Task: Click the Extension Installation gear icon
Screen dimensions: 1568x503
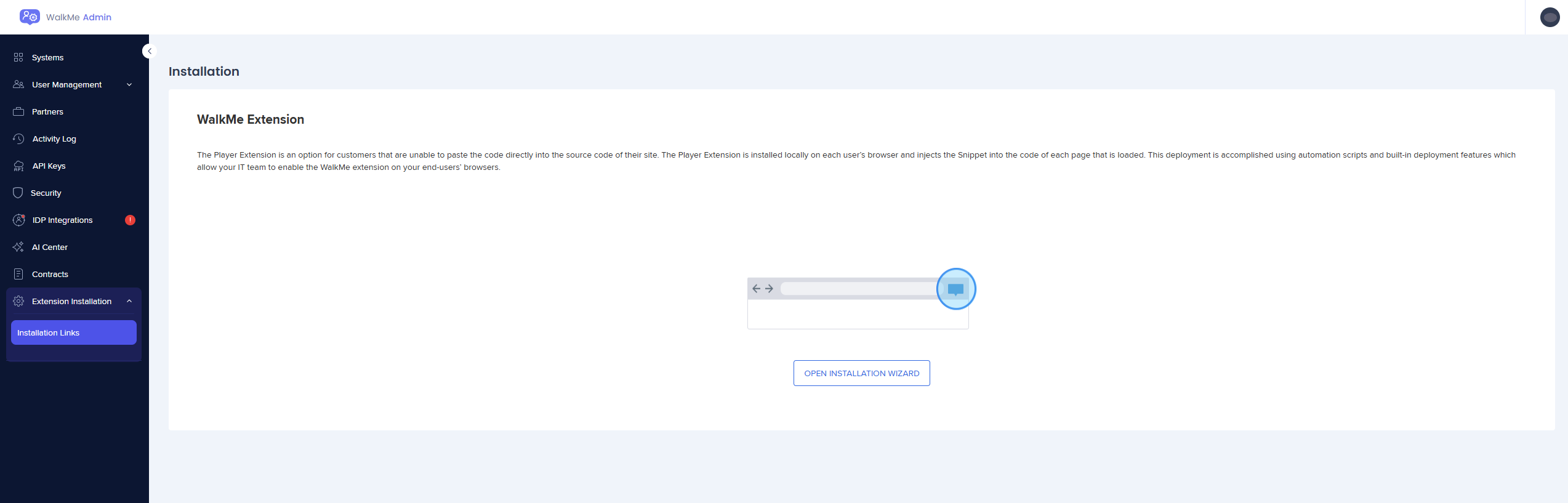Action: pos(18,301)
